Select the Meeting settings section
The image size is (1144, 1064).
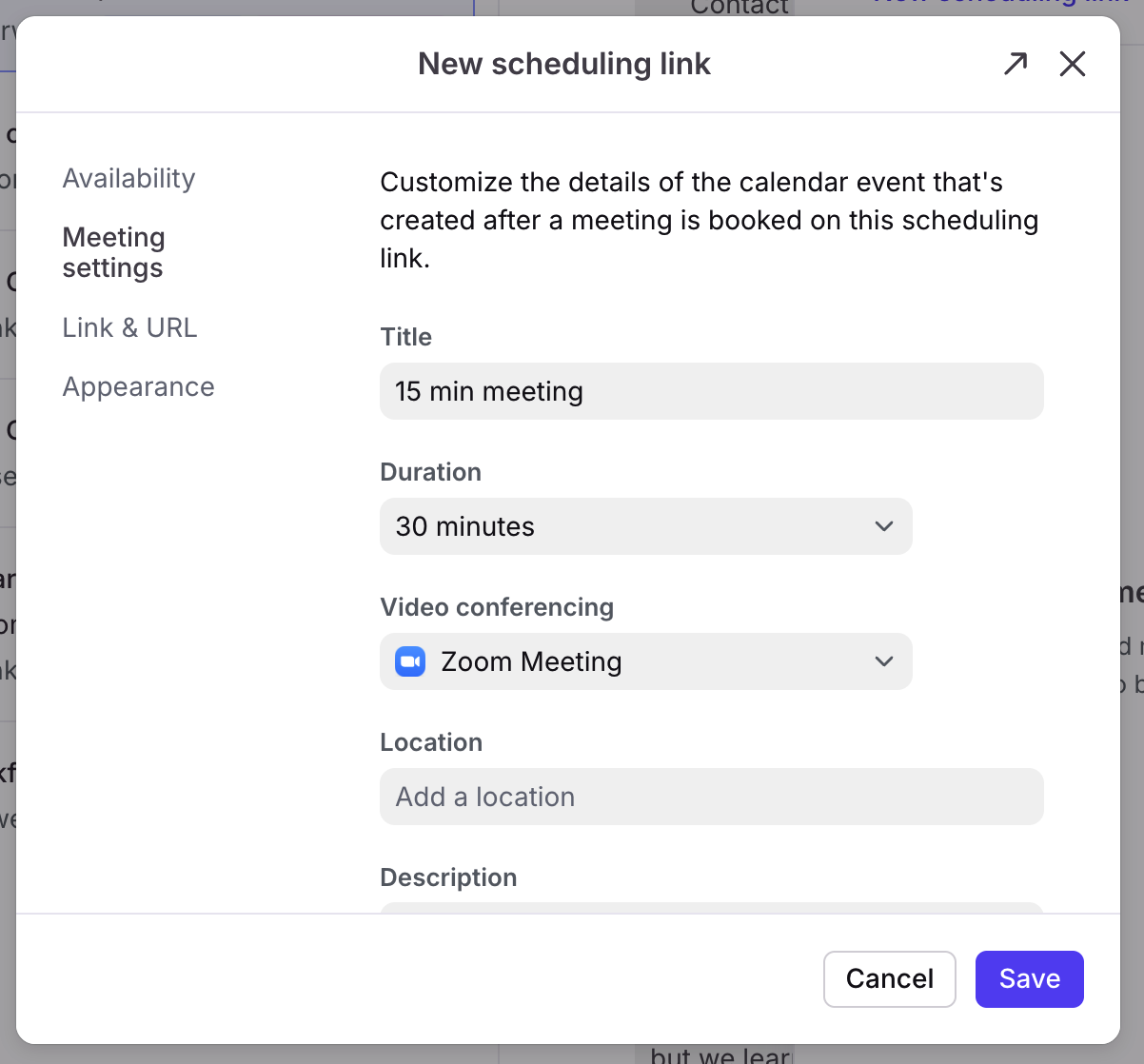coord(113,252)
